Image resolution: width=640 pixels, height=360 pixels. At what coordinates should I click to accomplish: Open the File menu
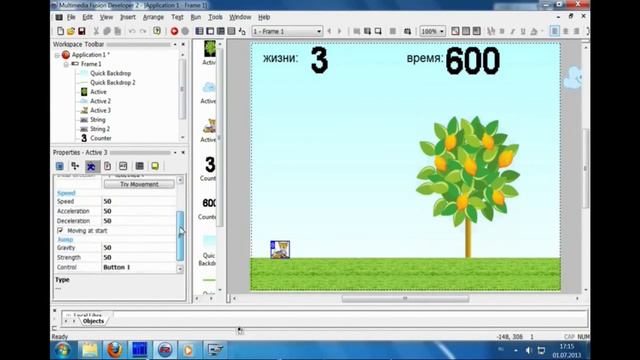71,17
